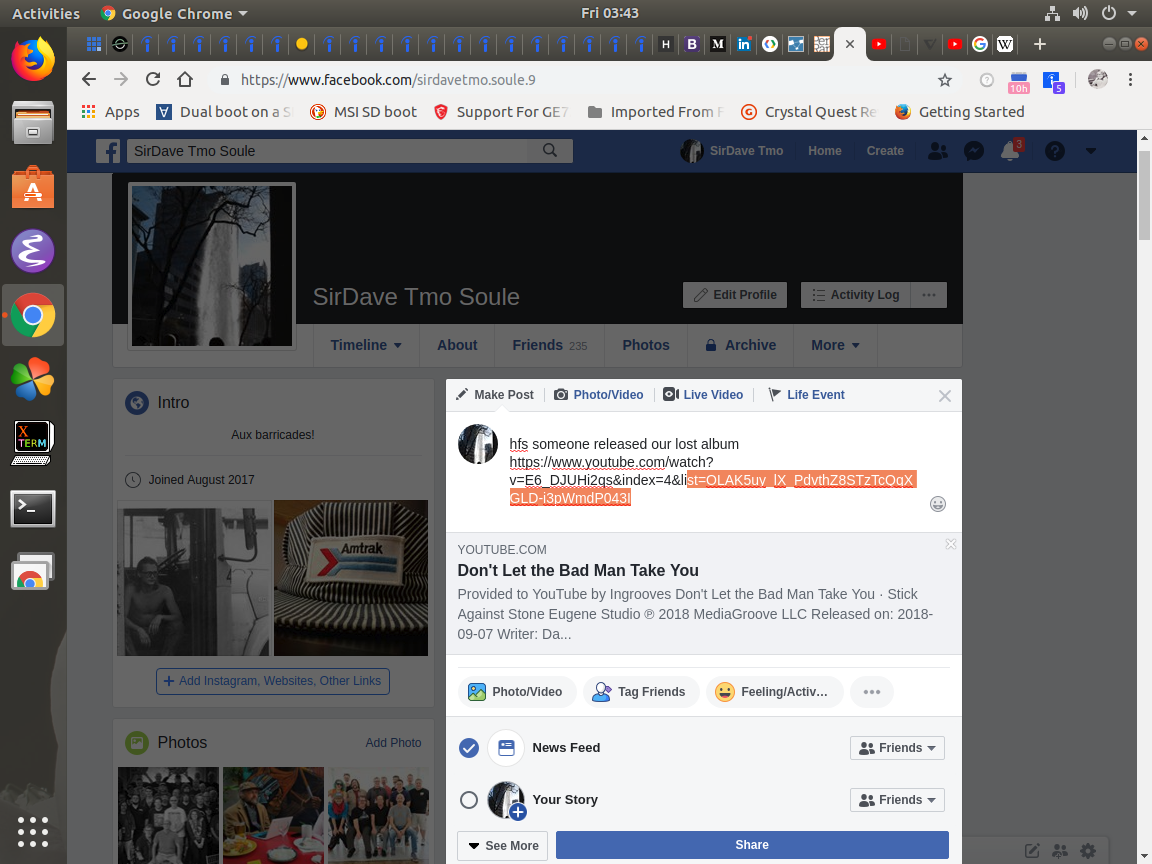This screenshot has width=1152, height=864.
Task: Select the Your Story radio option
Action: pyautogui.click(x=468, y=800)
